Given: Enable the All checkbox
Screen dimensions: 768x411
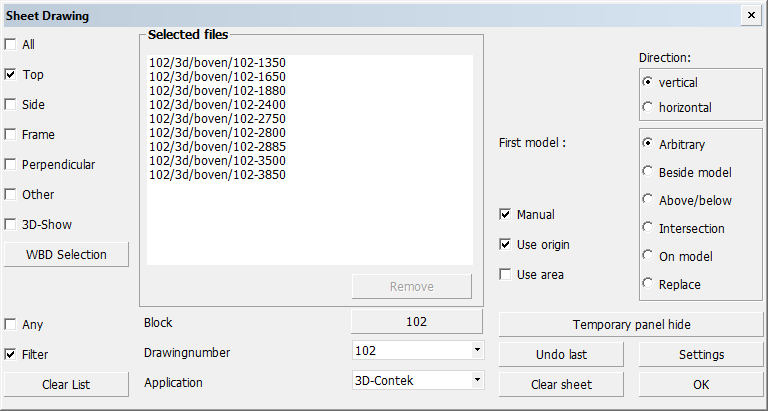Looking at the screenshot, I should tap(11, 45).
